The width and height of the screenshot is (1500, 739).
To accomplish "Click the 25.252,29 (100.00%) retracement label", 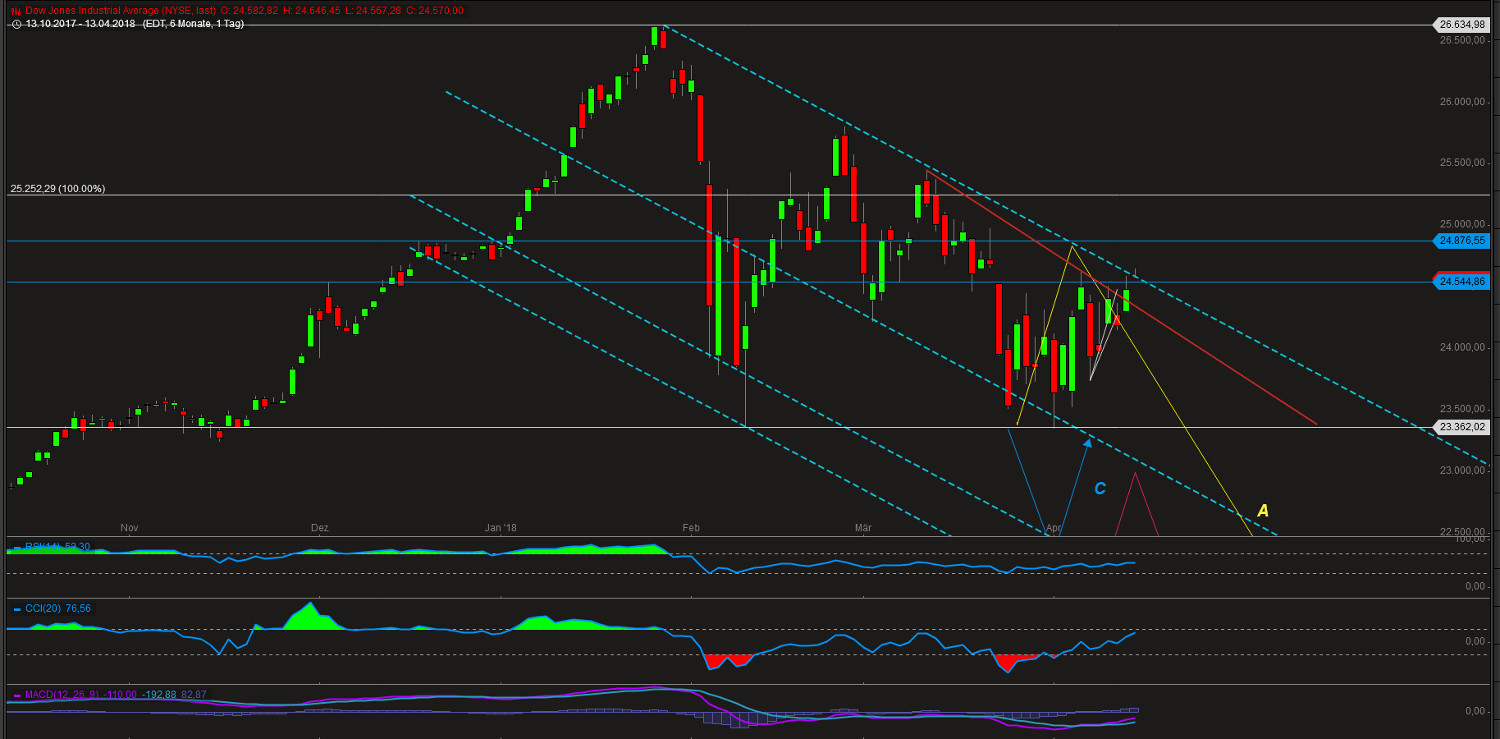I will [x=57, y=188].
